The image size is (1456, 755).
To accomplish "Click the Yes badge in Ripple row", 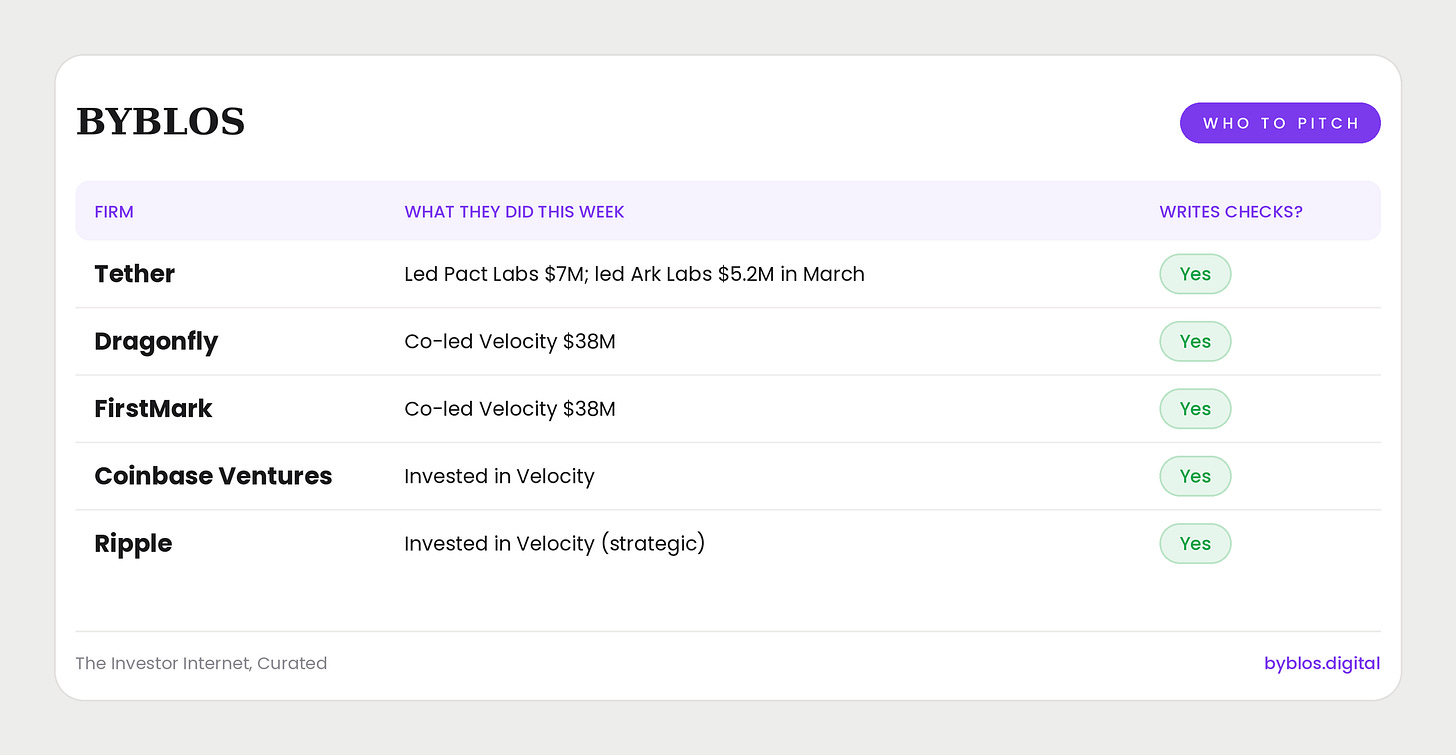I will click(x=1195, y=544).
